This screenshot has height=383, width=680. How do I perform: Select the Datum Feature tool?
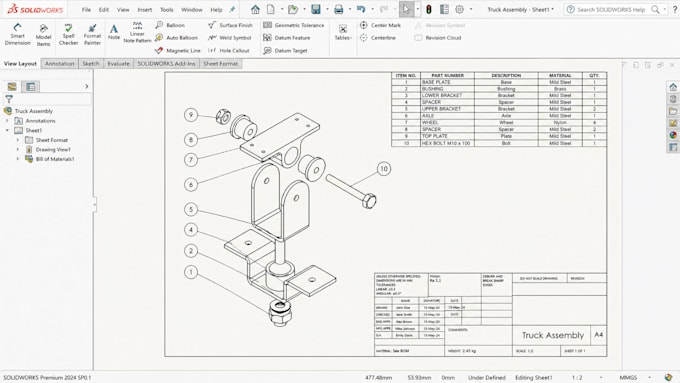(287, 38)
